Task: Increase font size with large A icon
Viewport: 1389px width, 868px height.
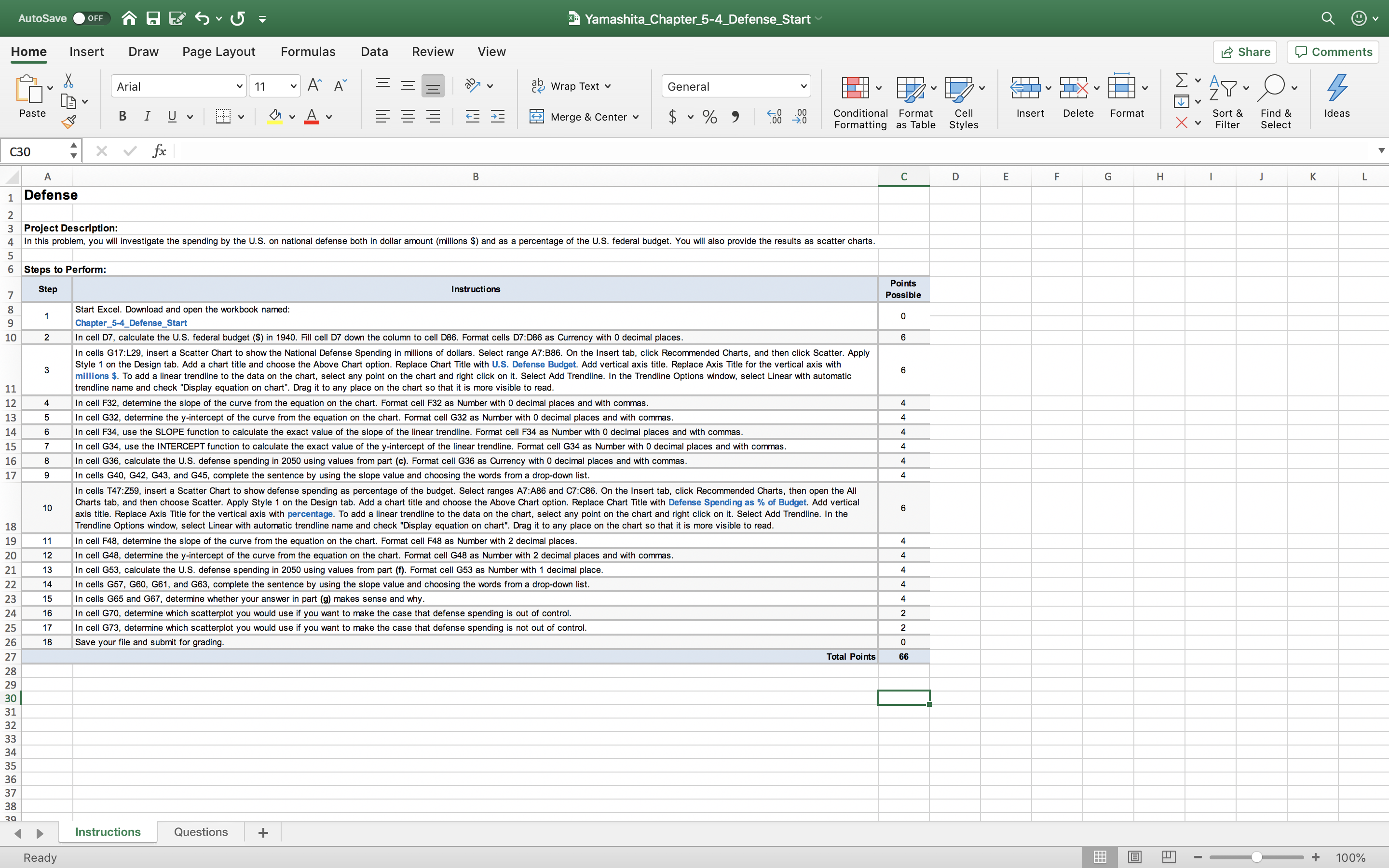Action: click(x=314, y=85)
